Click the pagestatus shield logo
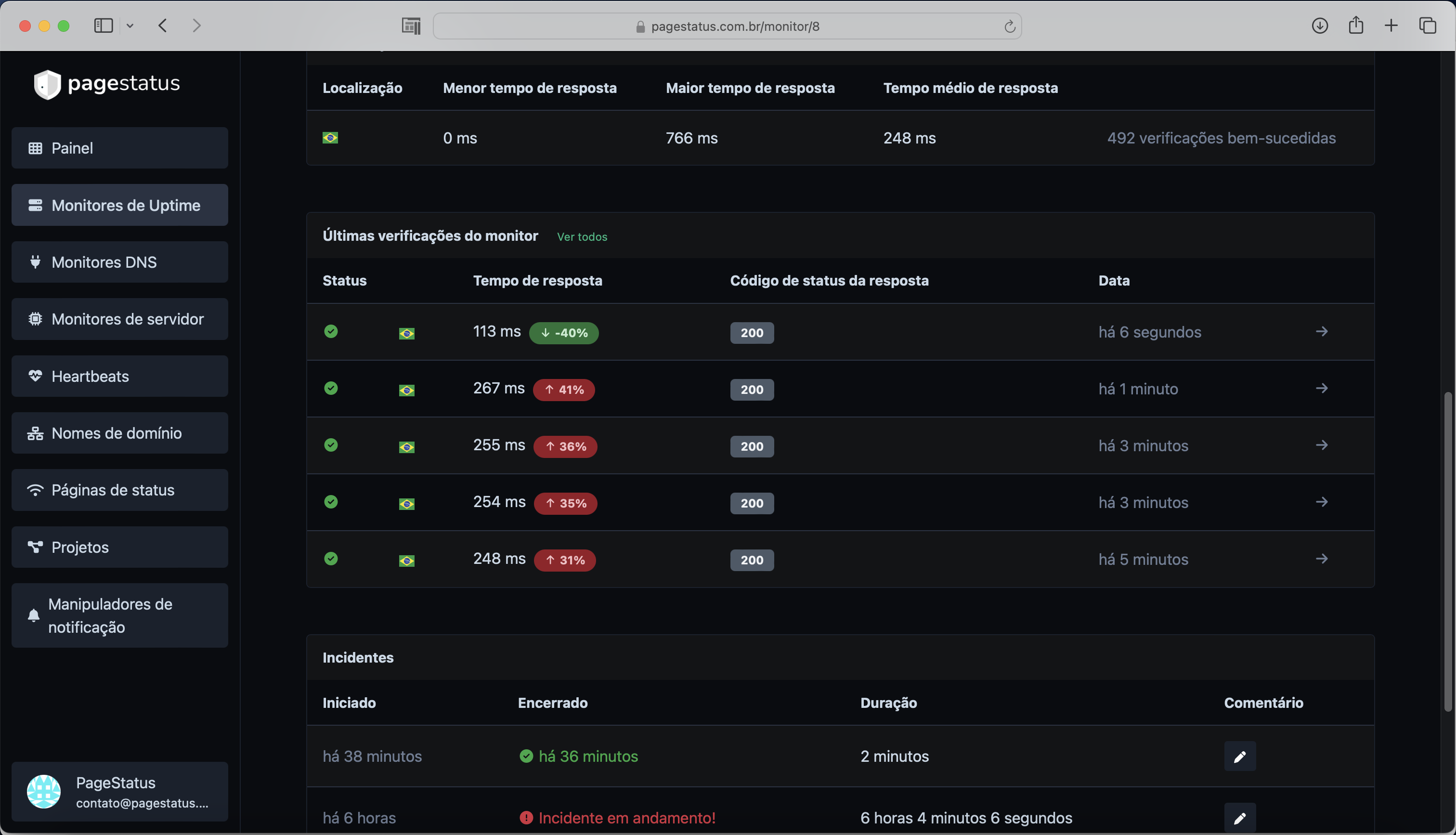1456x835 pixels. pos(48,84)
